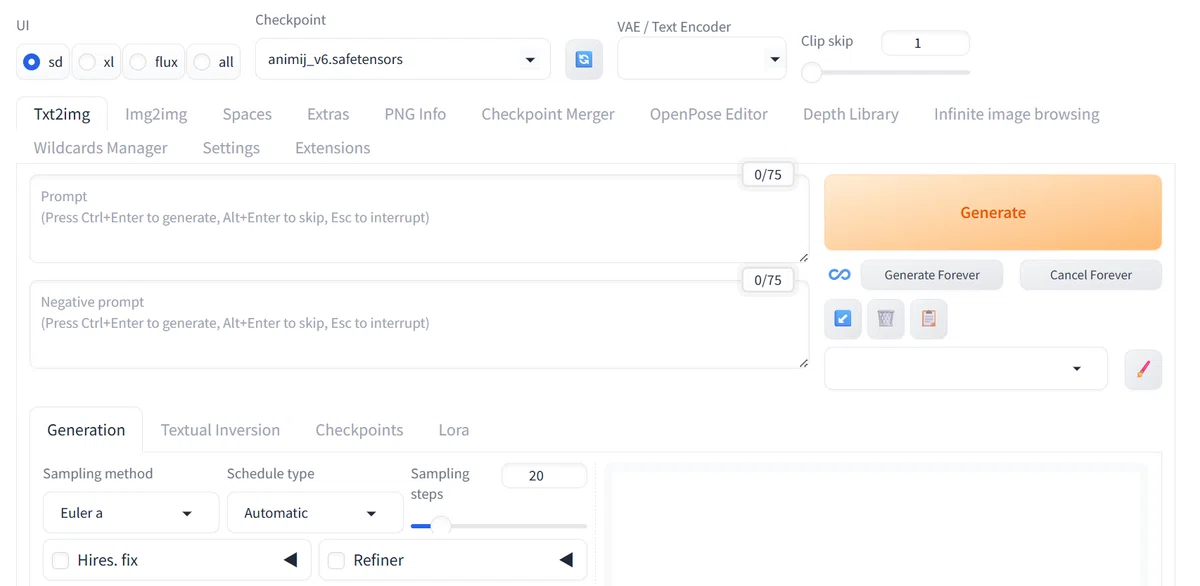Select the Generation sub-tab
Viewport: 1200px width, 586px height.
click(86, 430)
